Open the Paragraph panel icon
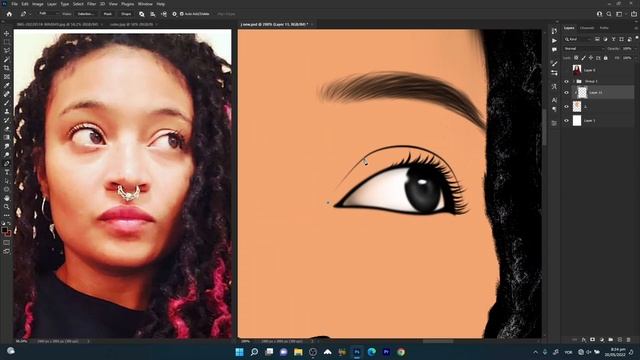 click(554, 109)
